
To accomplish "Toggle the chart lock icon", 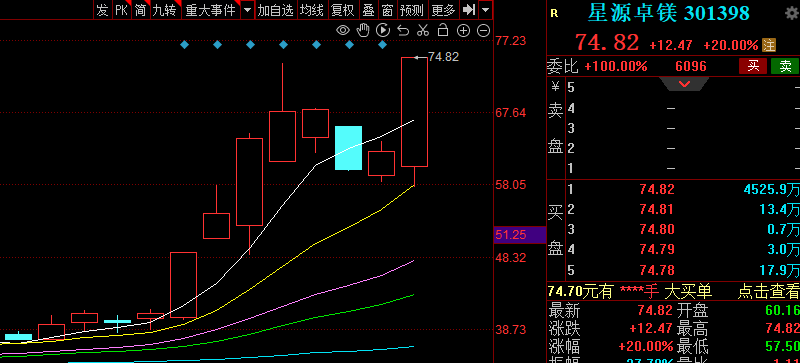I will click(x=443, y=31).
